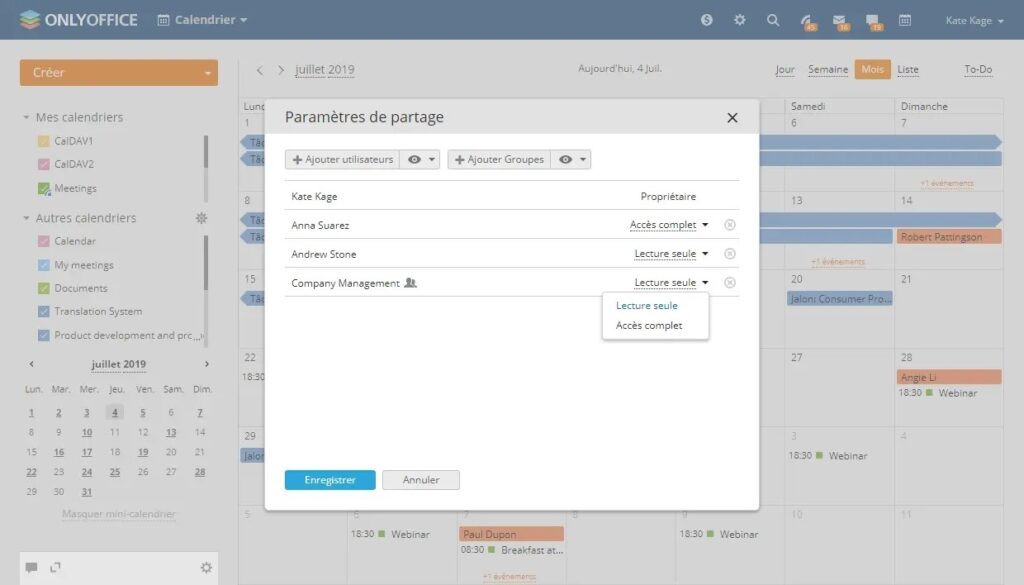This screenshot has height=585, width=1024.
Task: Click Ajouter utilisateurs button
Action: (342, 159)
